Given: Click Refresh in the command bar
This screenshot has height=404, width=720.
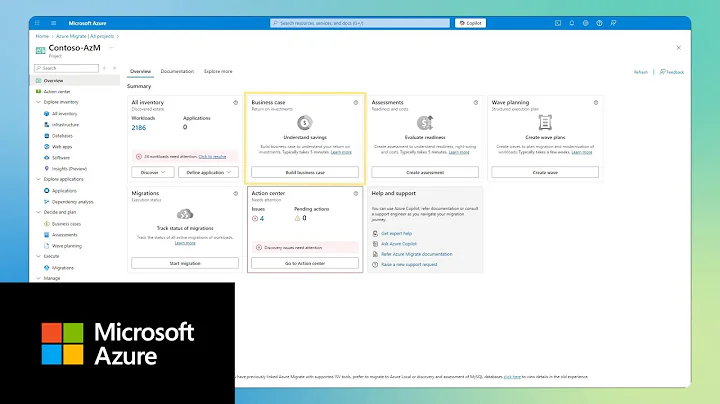Looking at the screenshot, I should (641, 72).
